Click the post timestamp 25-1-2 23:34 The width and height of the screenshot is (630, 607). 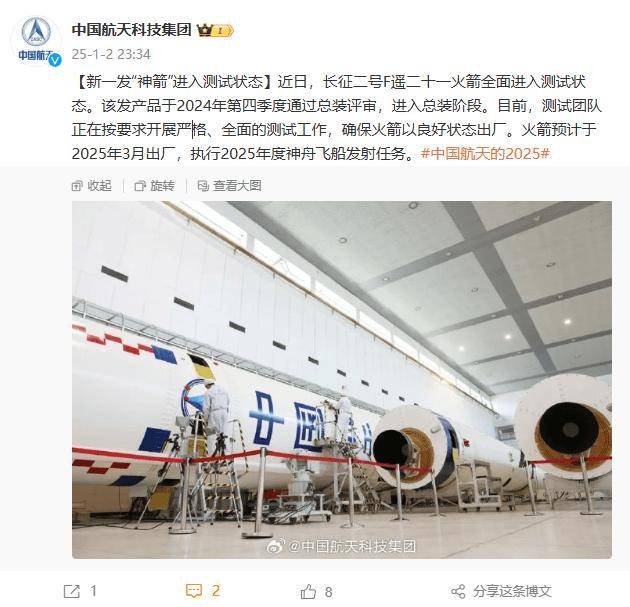pyautogui.click(x=111, y=54)
